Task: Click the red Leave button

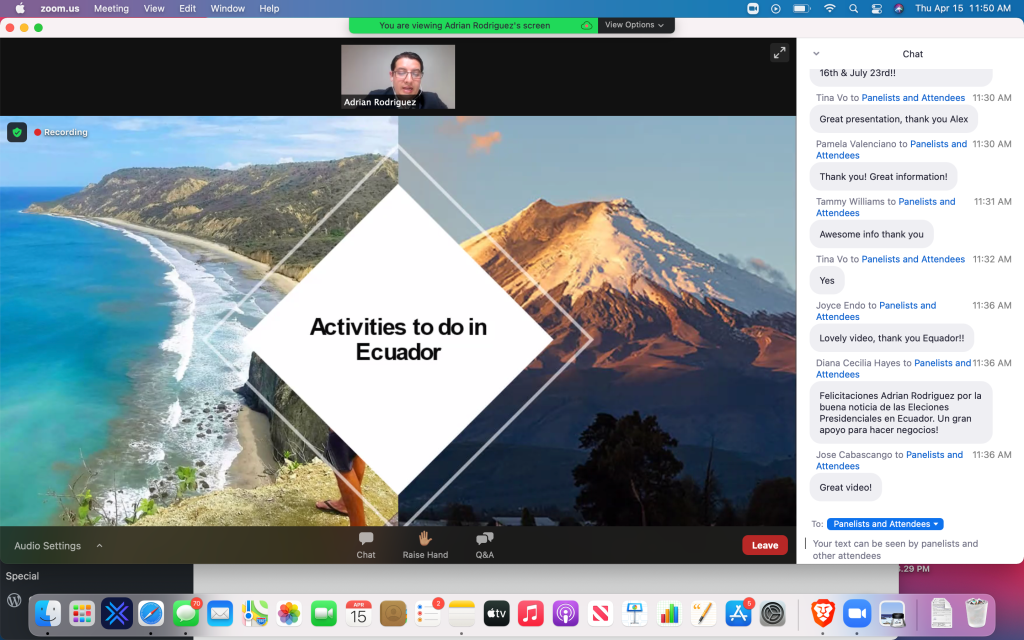Action: pyautogui.click(x=764, y=545)
